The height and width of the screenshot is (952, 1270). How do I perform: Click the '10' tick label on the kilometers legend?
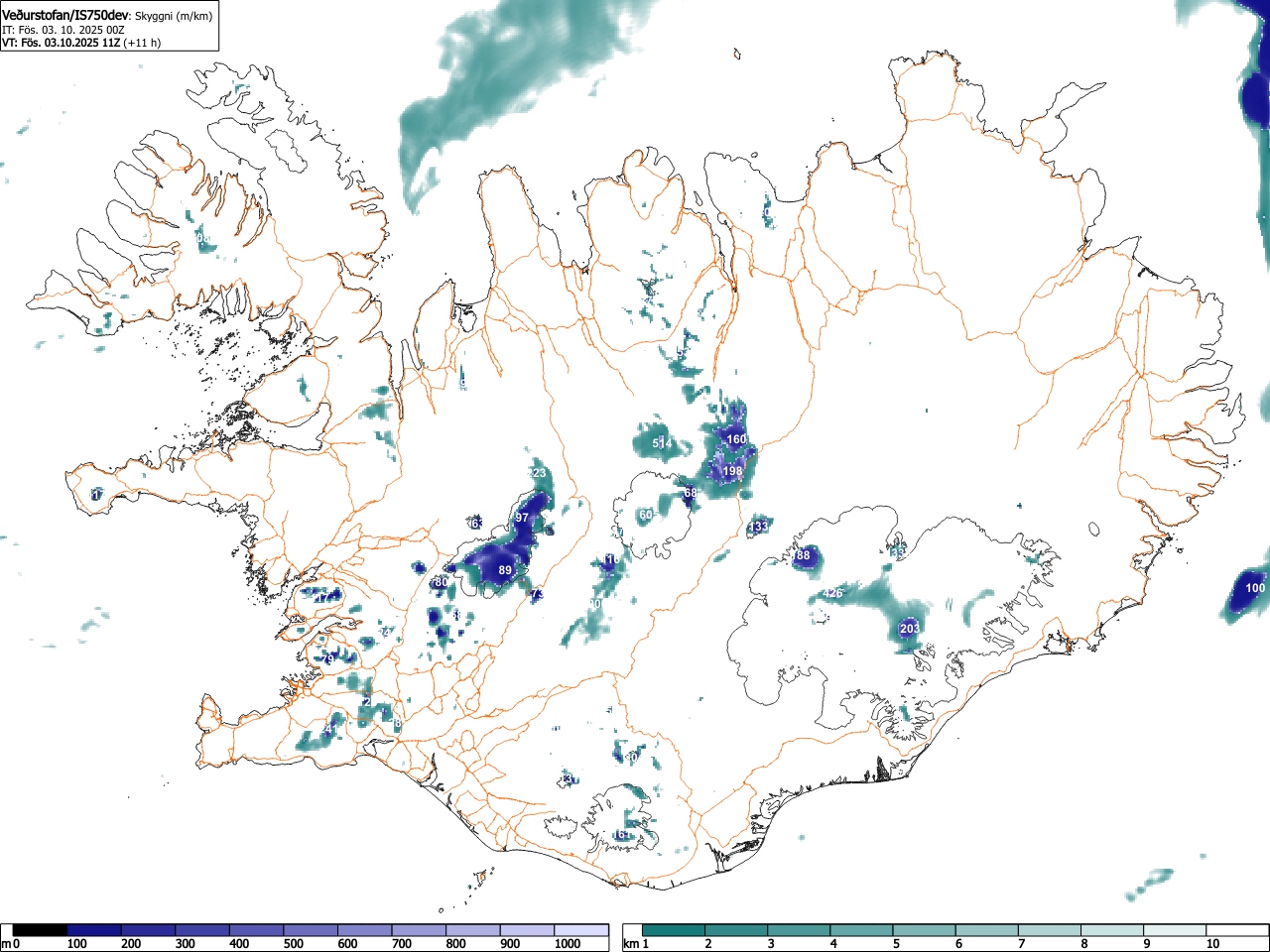click(x=1211, y=944)
